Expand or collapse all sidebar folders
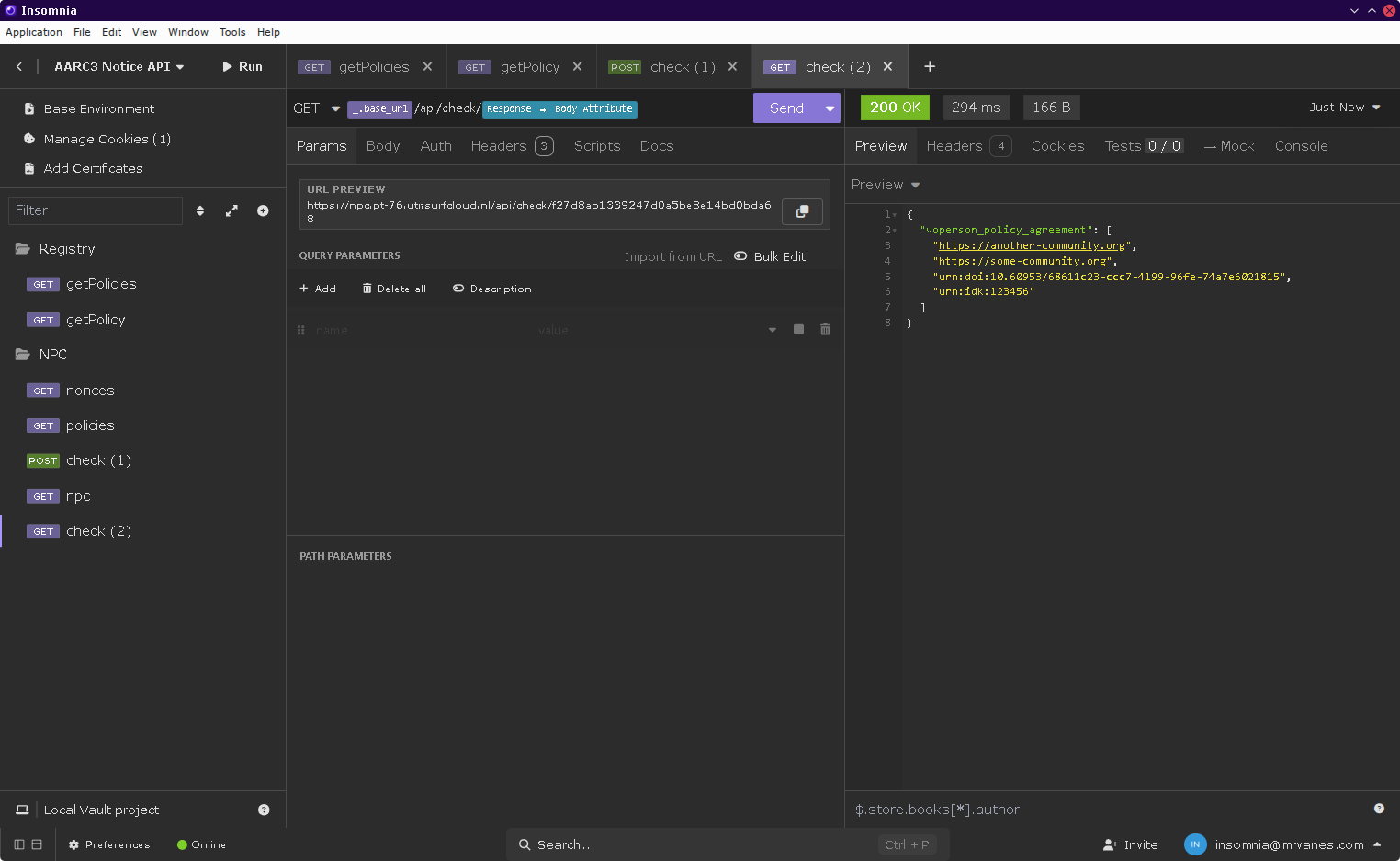1400x861 pixels. [231, 210]
